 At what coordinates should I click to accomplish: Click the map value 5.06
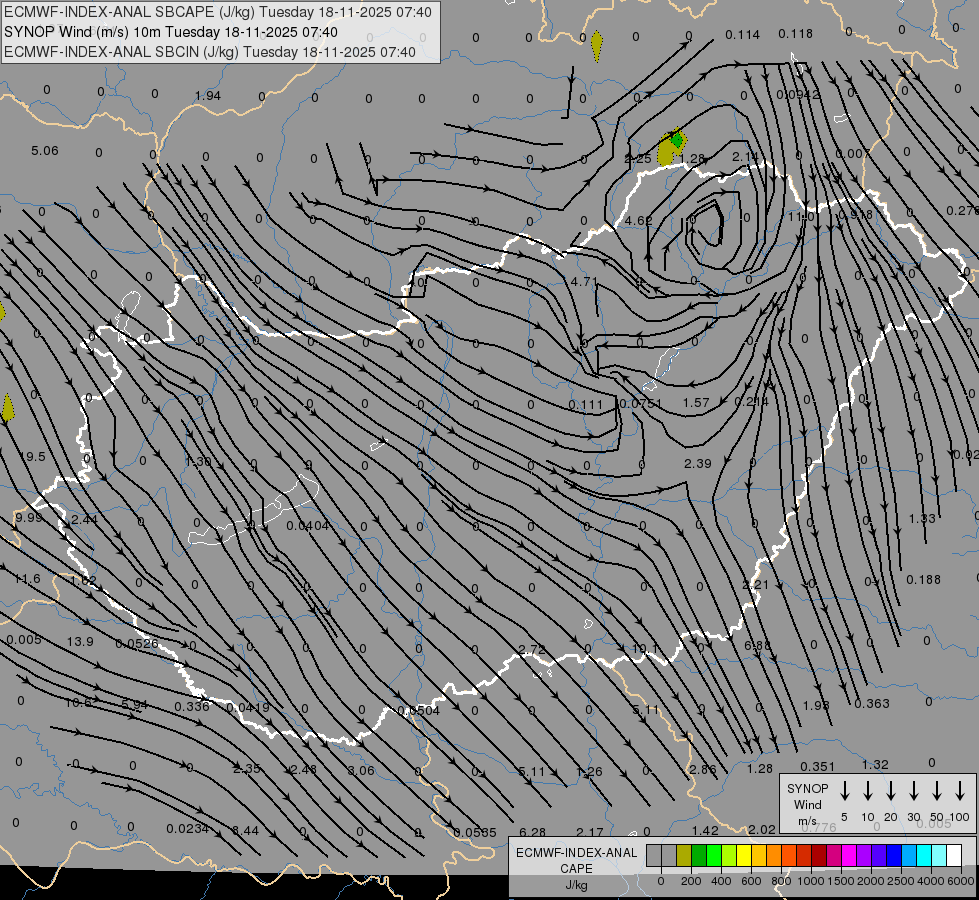point(44,151)
